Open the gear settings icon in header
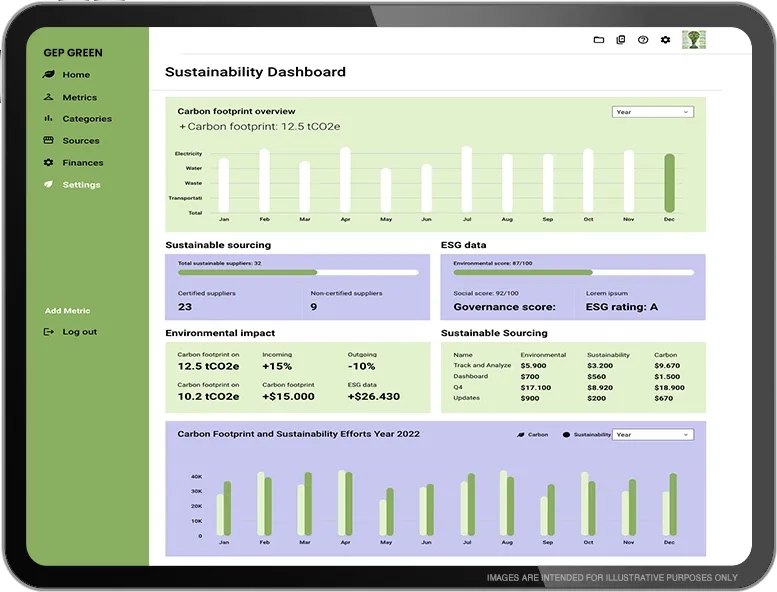This screenshot has height=592, width=777. 665,40
